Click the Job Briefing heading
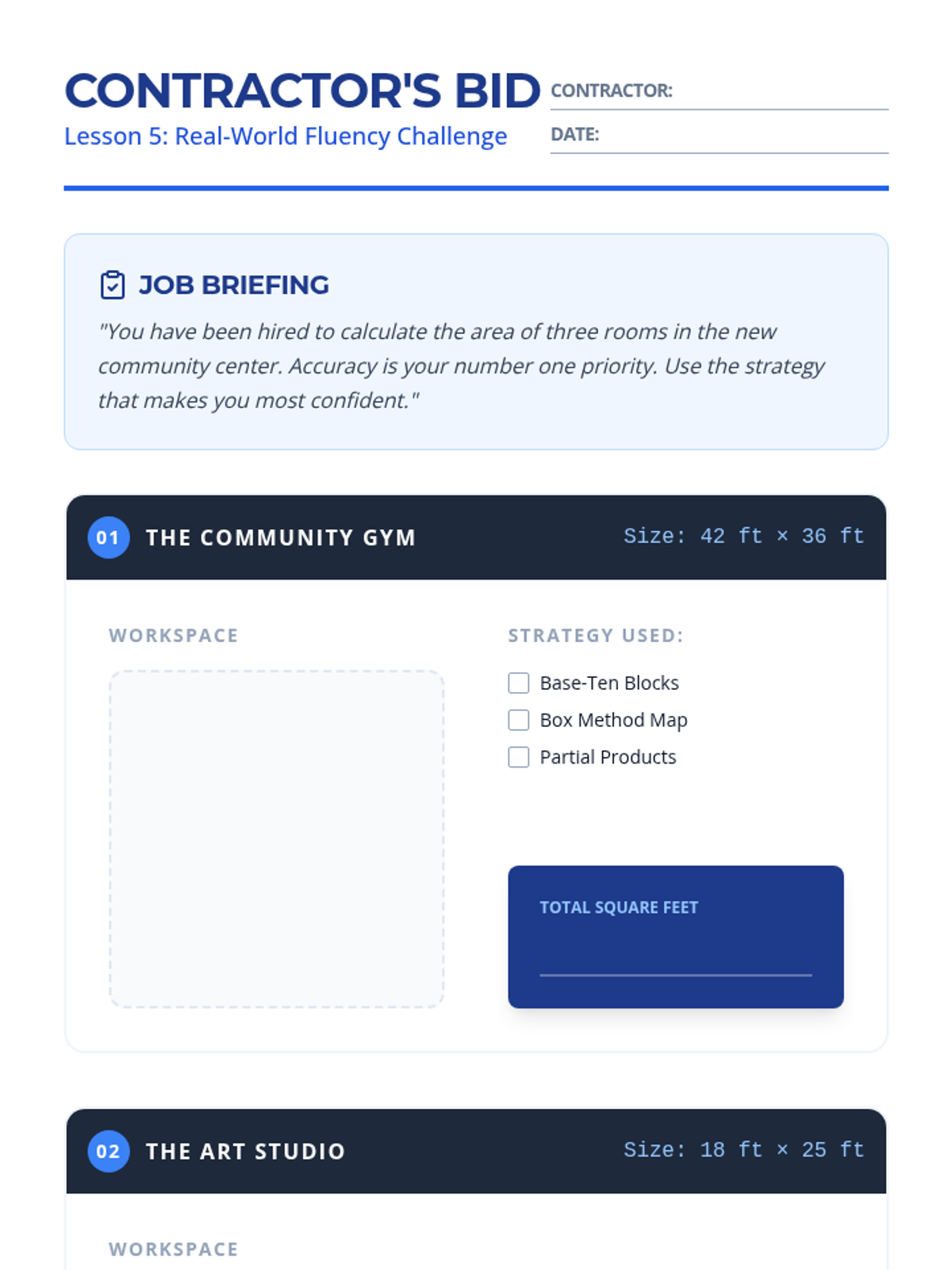The image size is (952, 1270). pos(233,285)
